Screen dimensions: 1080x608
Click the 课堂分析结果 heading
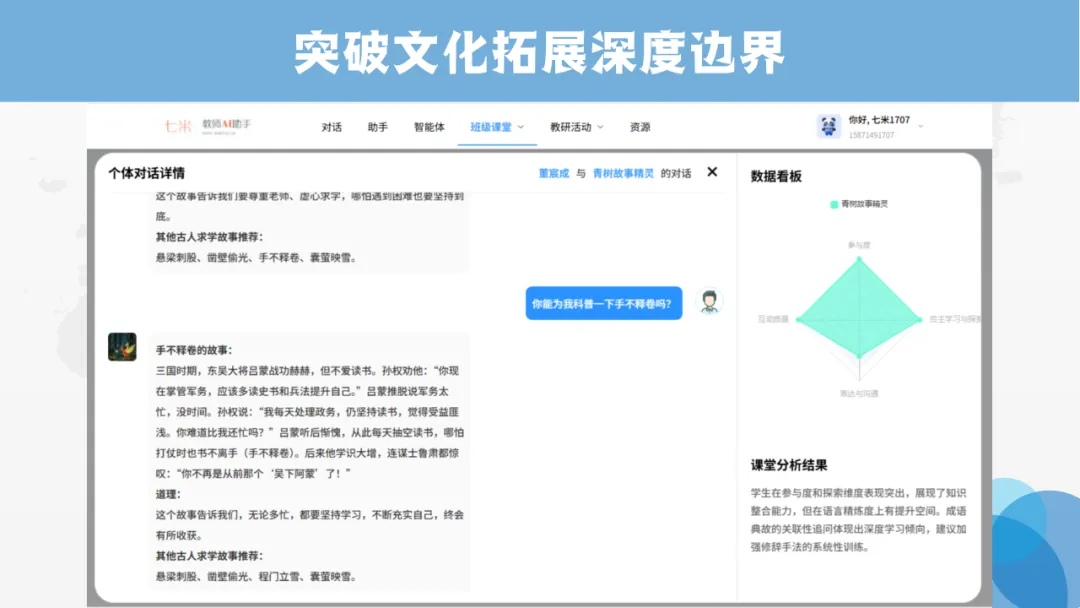pos(789,465)
